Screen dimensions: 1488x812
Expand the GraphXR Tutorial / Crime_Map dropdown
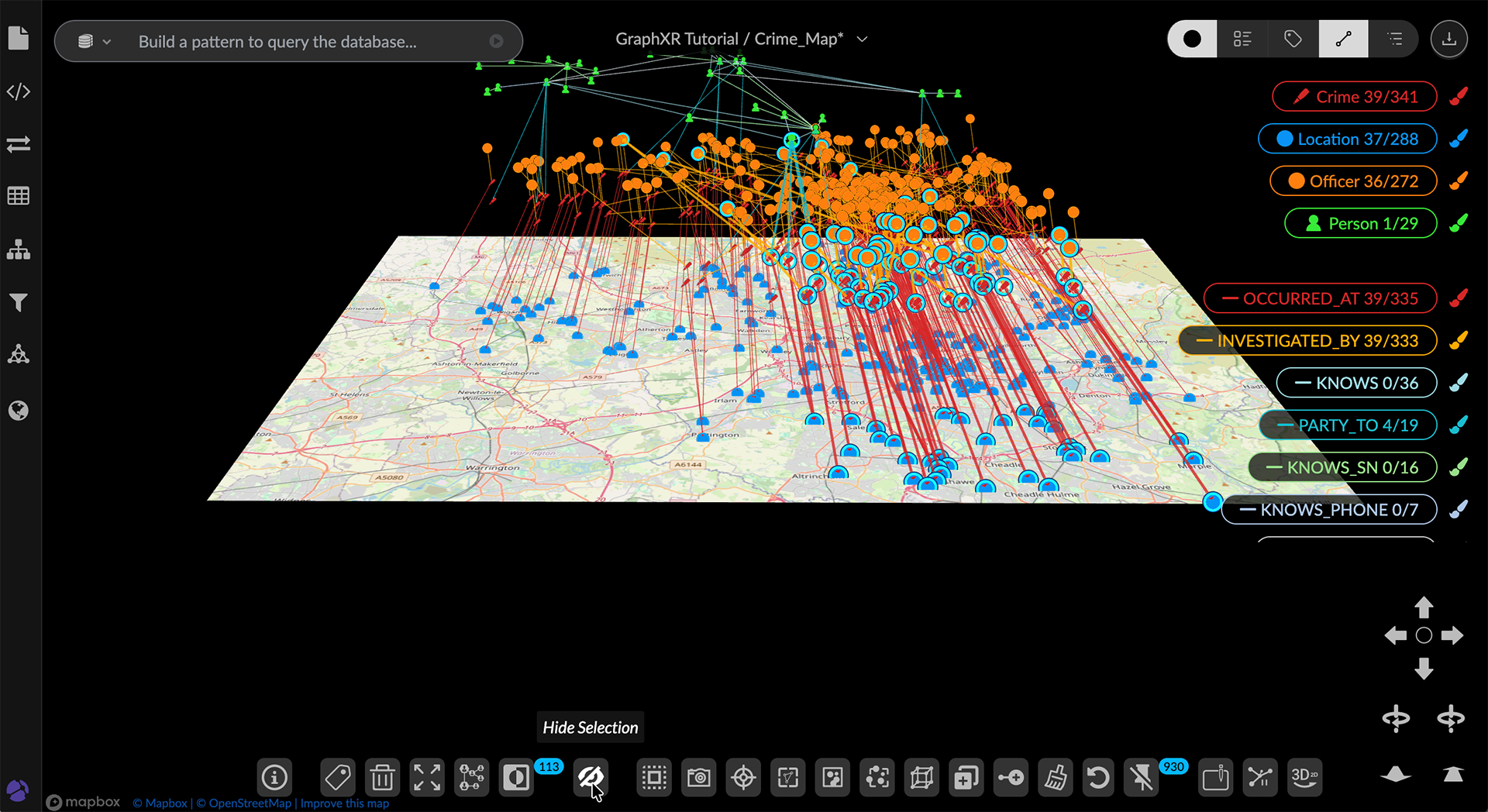(x=862, y=39)
